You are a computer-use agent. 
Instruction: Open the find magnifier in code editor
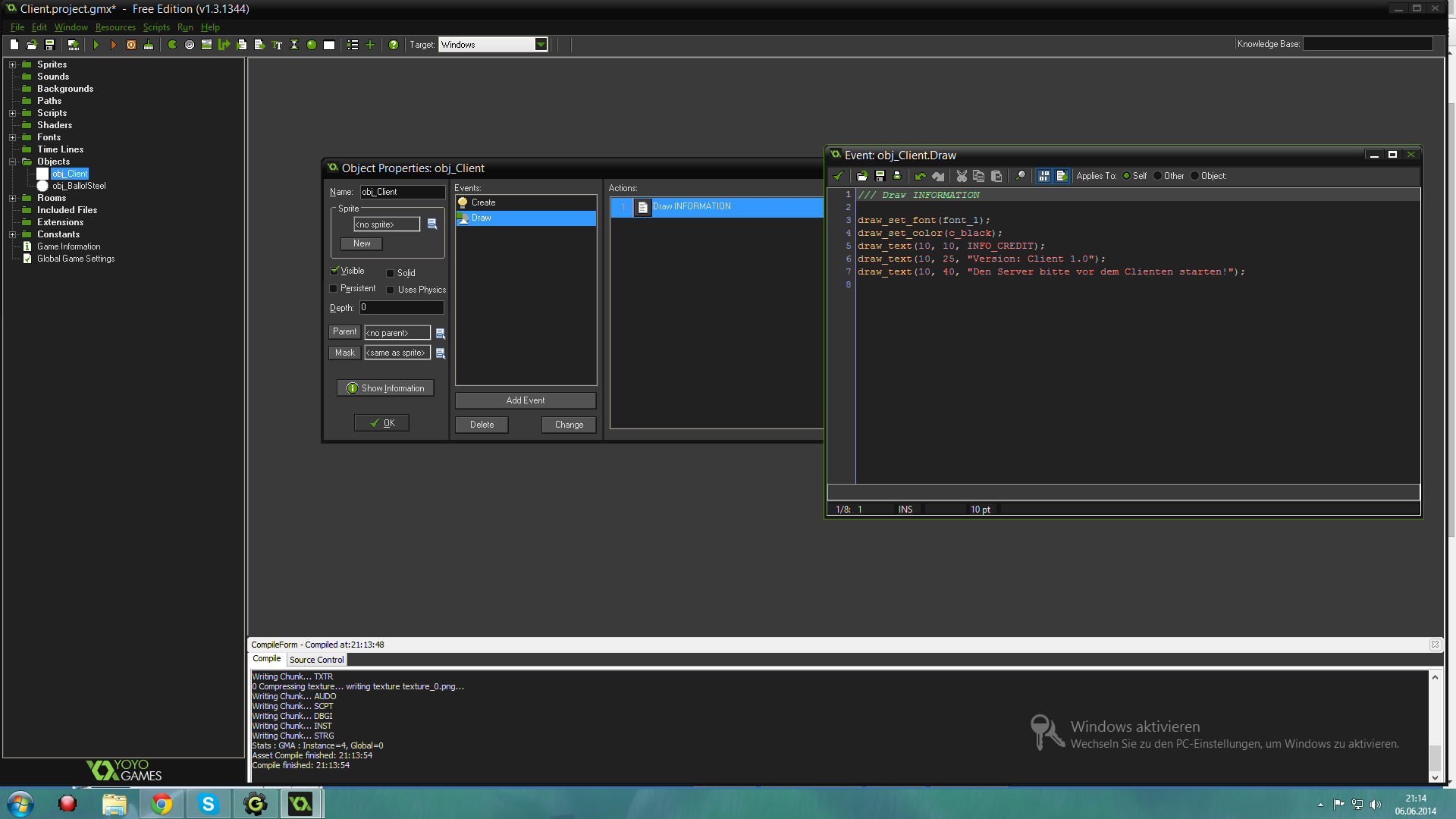click(1021, 176)
